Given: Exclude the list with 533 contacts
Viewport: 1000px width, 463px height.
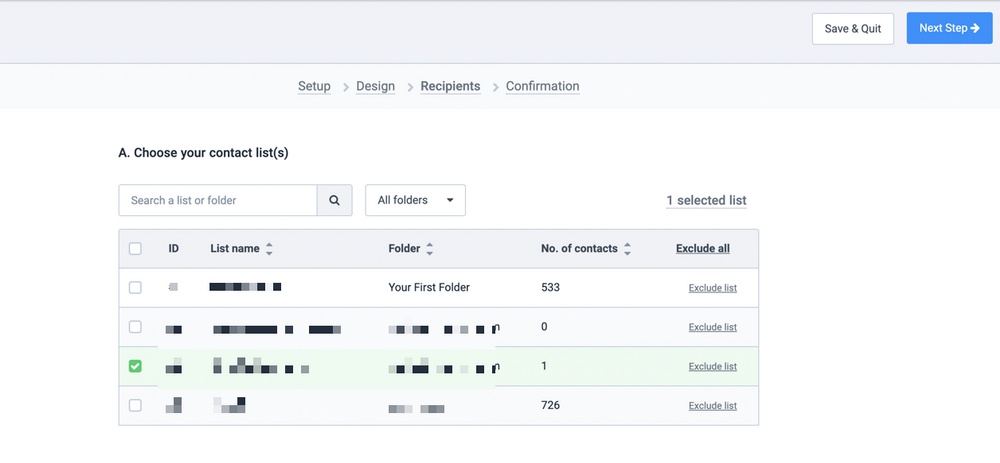Looking at the screenshot, I should click(x=712, y=288).
